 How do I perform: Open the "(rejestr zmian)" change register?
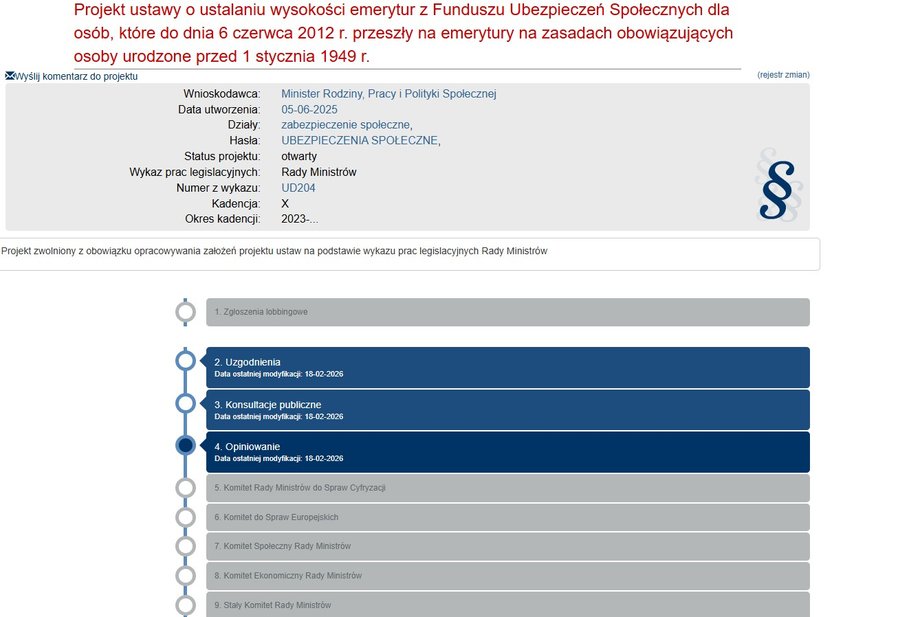point(785,74)
